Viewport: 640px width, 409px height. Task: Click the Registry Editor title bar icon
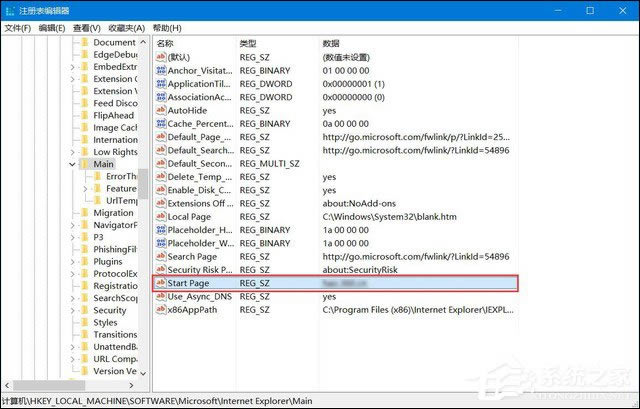point(10,9)
